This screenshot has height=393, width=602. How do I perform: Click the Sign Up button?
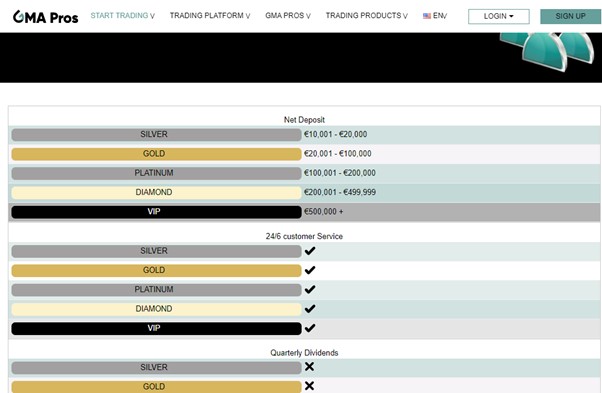click(x=571, y=17)
